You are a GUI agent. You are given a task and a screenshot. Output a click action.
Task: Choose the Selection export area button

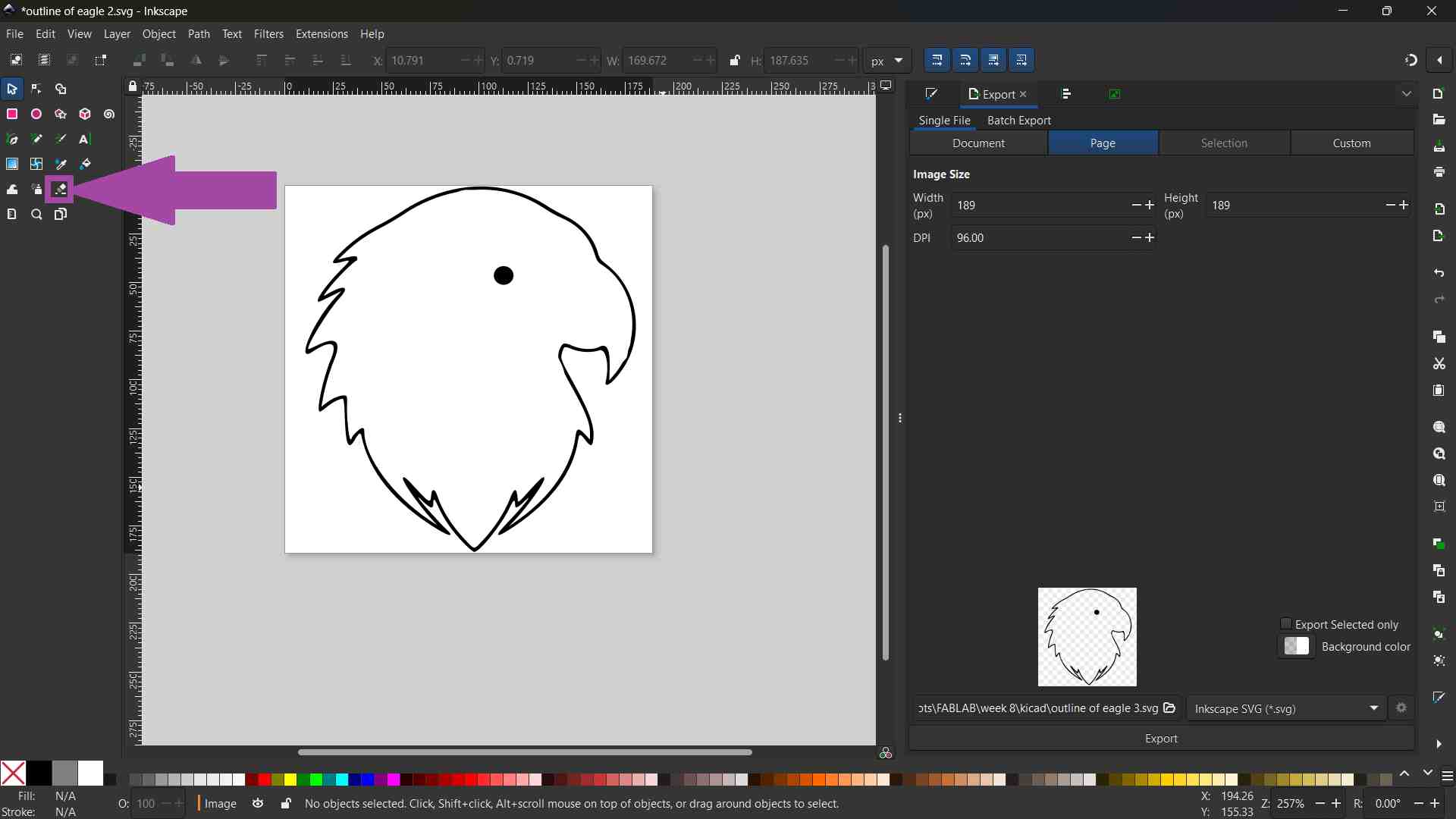(x=1223, y=143)
